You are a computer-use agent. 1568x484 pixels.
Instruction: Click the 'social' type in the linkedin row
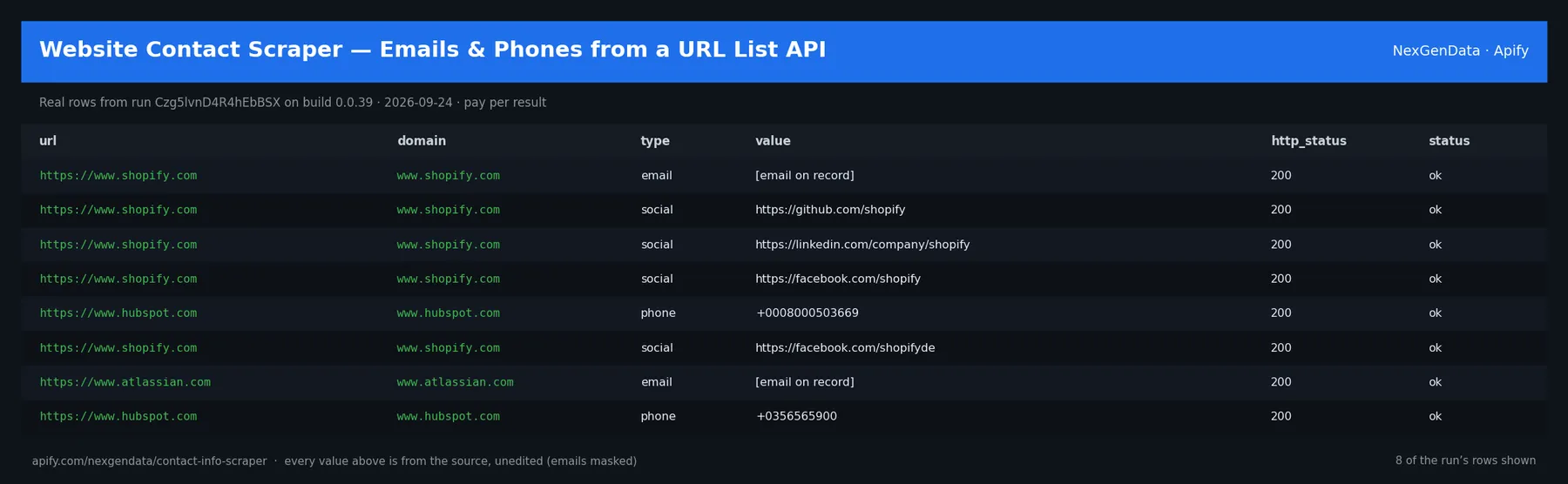click(x=657, y=245)
